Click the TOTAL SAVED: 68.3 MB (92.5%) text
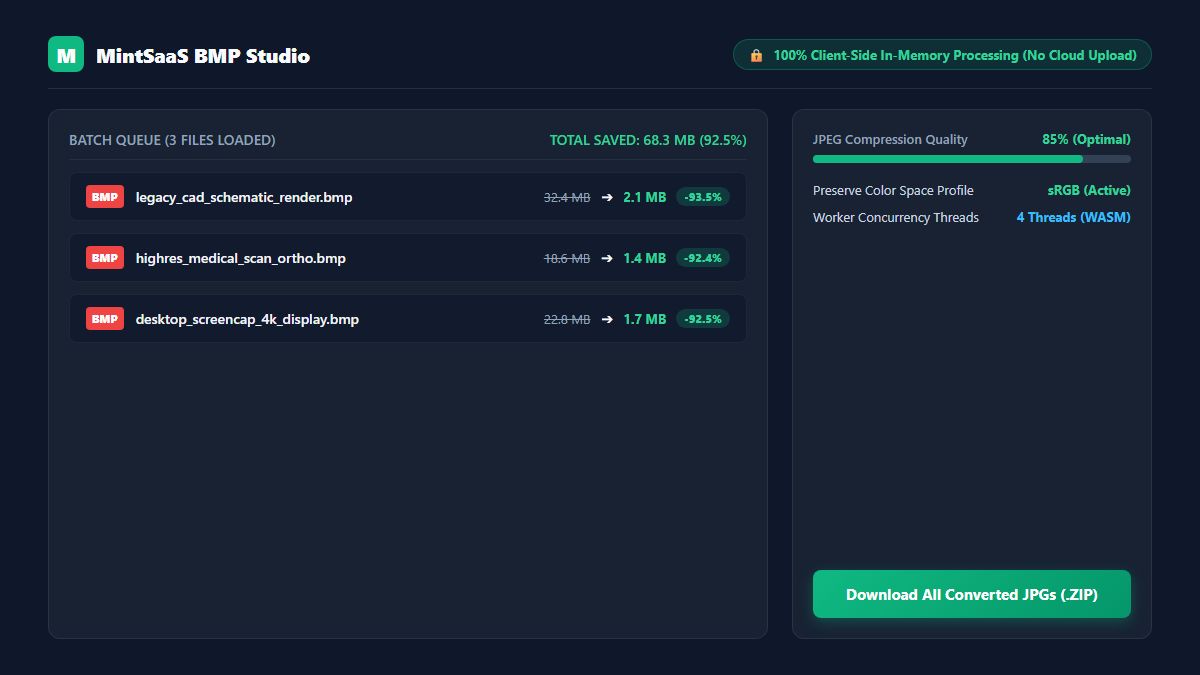This screenshot has width=1200, height=675. [648, 140]
